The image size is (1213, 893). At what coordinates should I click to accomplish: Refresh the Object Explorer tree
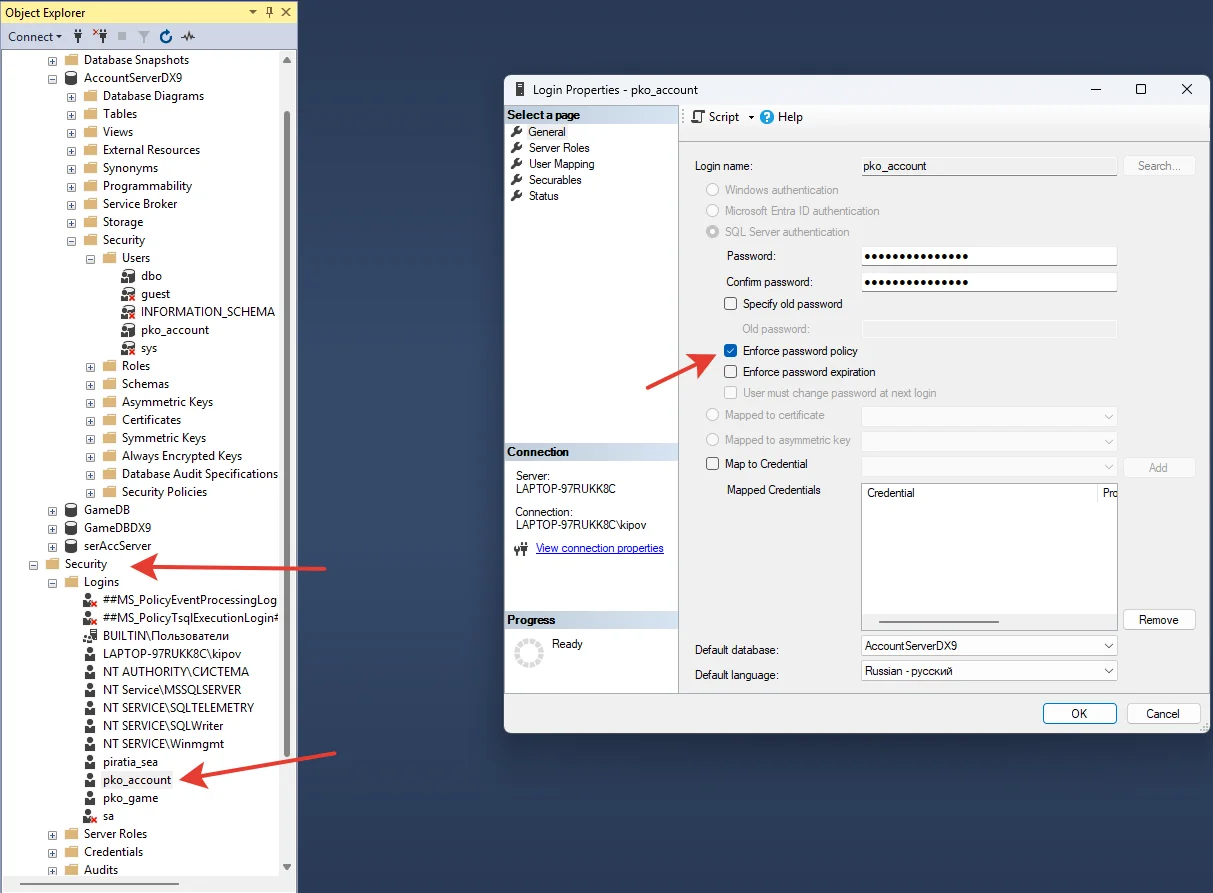click(x=166, y=36)
